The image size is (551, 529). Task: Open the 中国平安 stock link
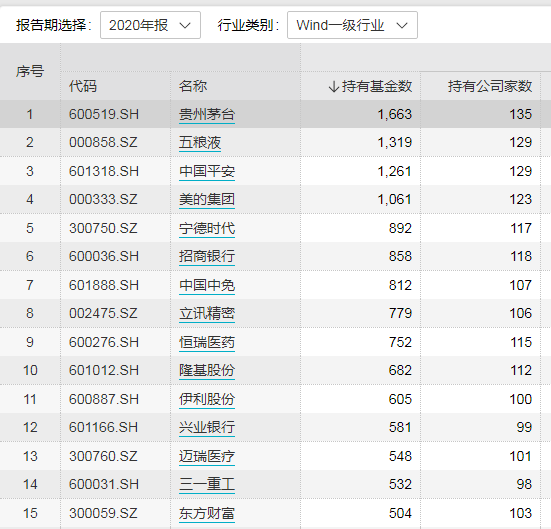click(207, 172)
